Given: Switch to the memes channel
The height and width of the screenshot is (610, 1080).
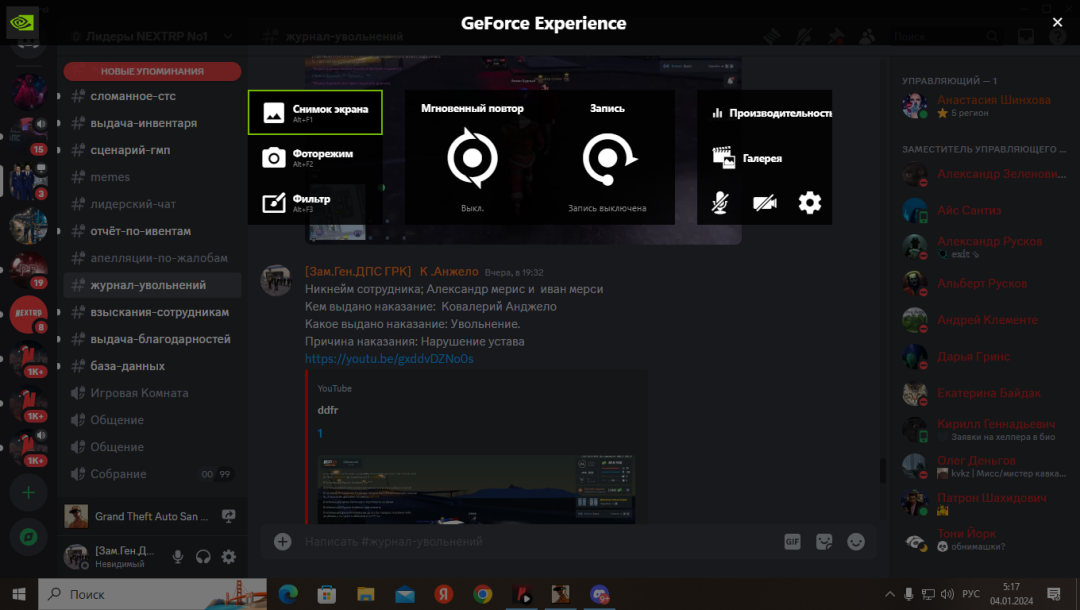Looking at the screenshot, I should click(110, 177).
